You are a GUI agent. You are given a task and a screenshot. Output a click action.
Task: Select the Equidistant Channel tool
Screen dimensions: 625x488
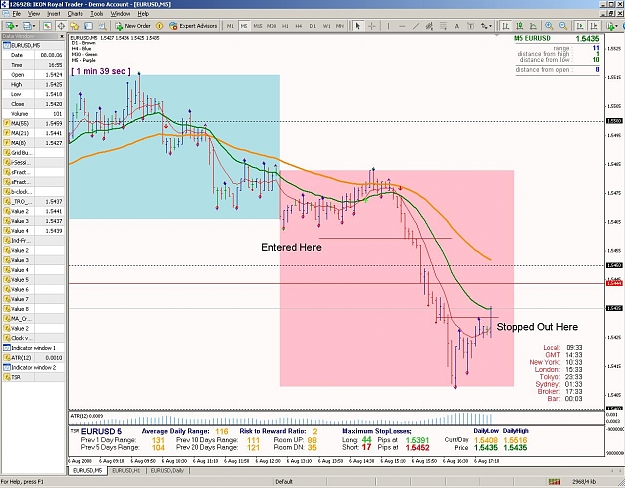429,26
